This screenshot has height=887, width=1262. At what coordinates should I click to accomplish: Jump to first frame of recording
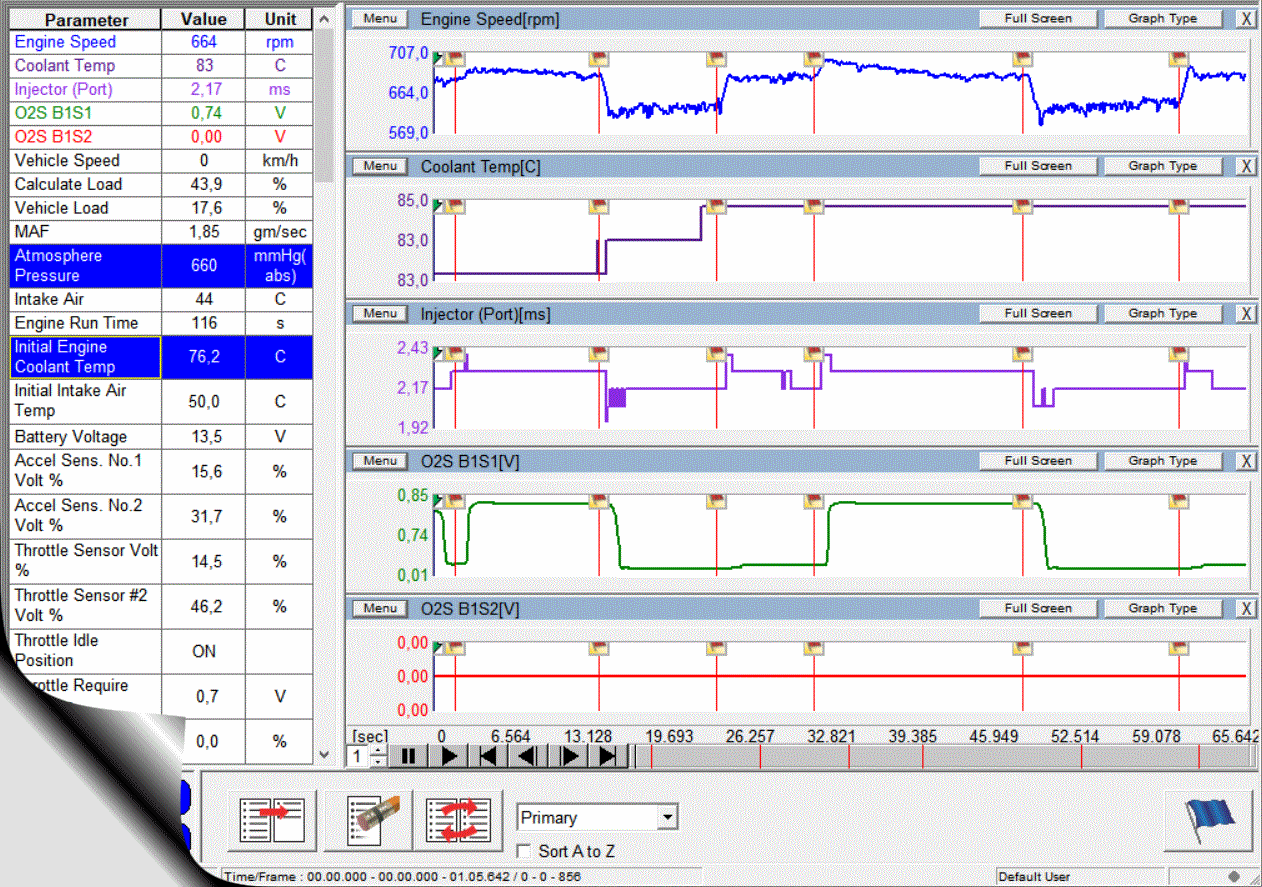[x=488, y=757]
